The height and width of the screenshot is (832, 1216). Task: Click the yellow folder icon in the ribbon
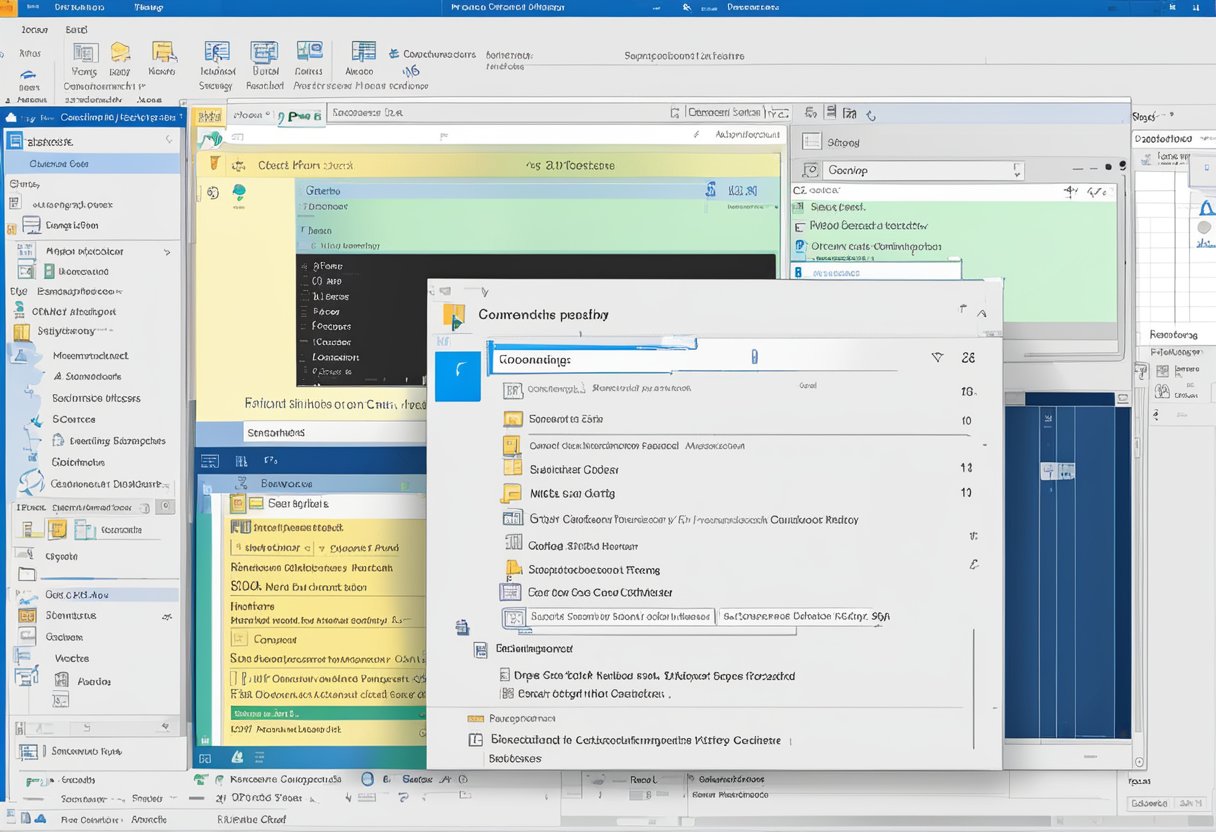[120, 52]
